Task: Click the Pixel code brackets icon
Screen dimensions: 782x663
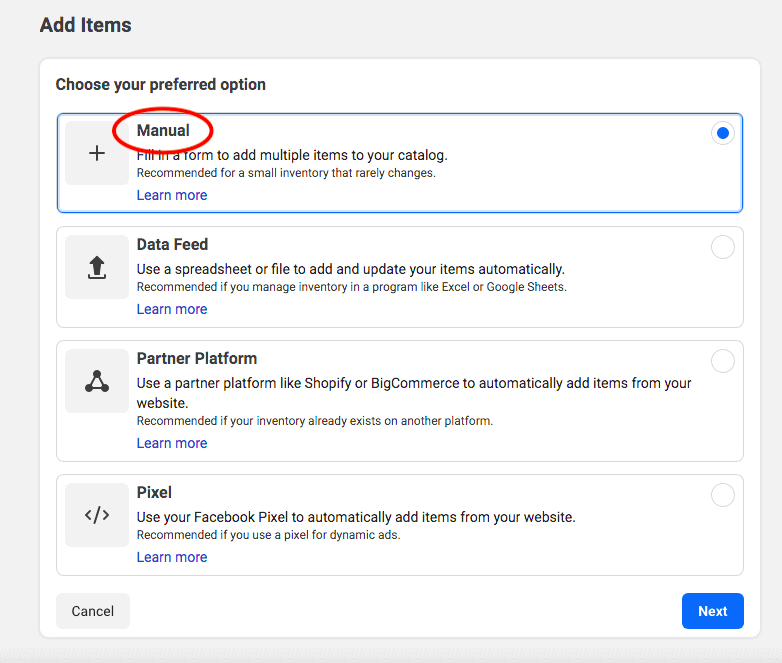Action: pos(97,515)
